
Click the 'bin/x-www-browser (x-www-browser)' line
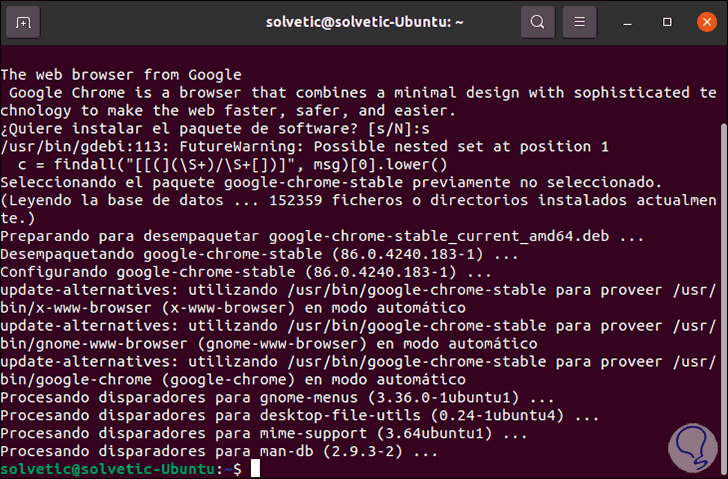point(233,308)
